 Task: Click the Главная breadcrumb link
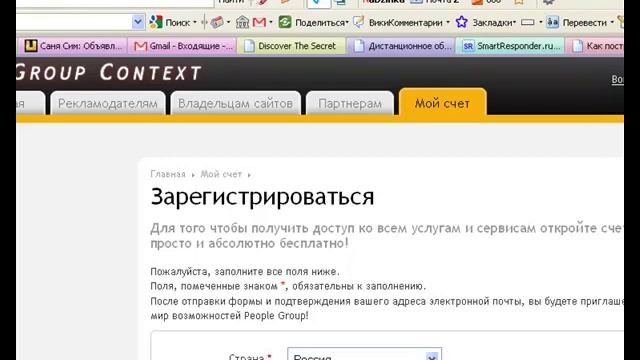[168, 174]
